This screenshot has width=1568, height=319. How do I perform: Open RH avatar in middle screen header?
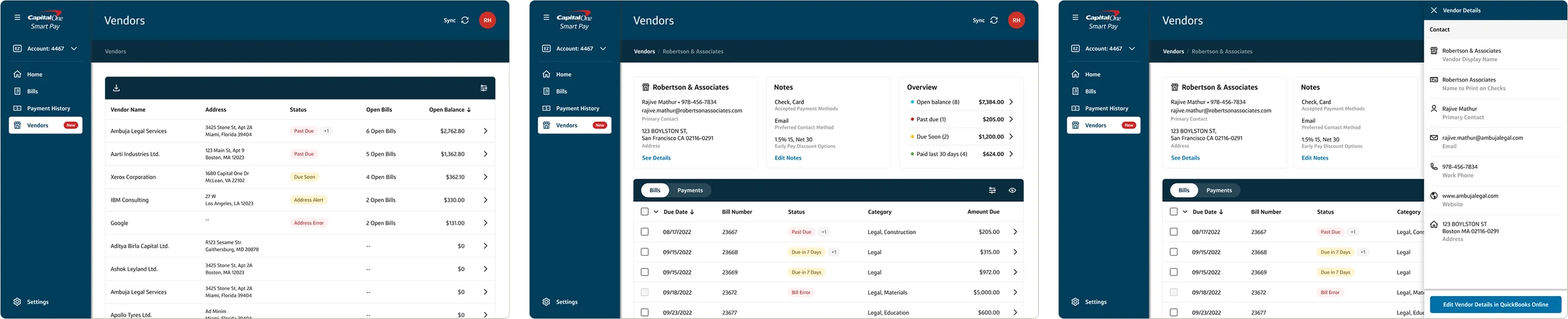click(1017, 20)
